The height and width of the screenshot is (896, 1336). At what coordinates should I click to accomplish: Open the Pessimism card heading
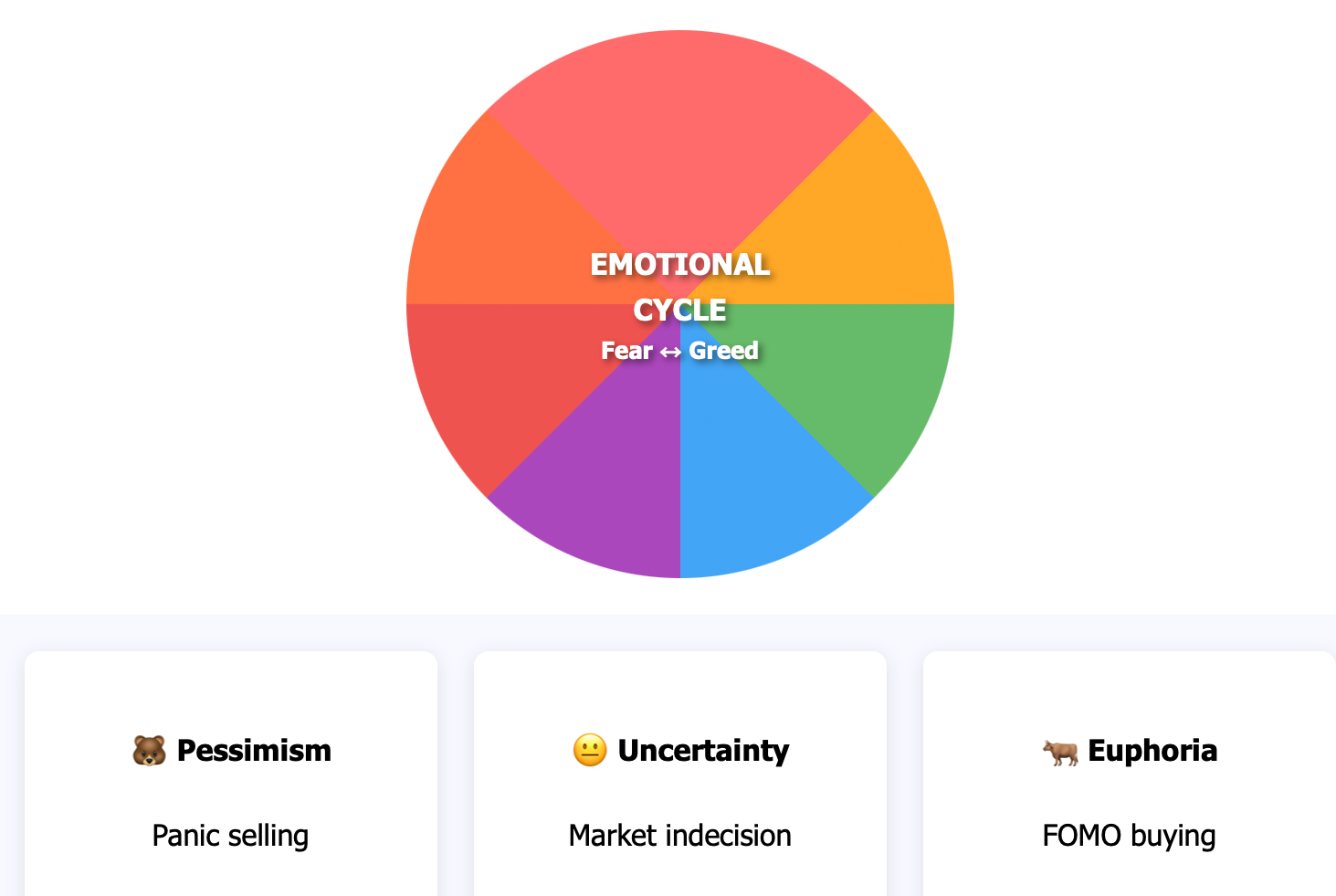pyautogui.click(x=232, y=751)
